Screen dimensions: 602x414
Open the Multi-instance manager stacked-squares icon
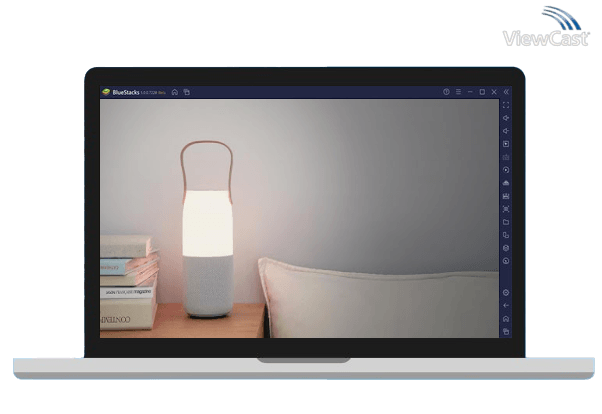click(x=506, y=235)
